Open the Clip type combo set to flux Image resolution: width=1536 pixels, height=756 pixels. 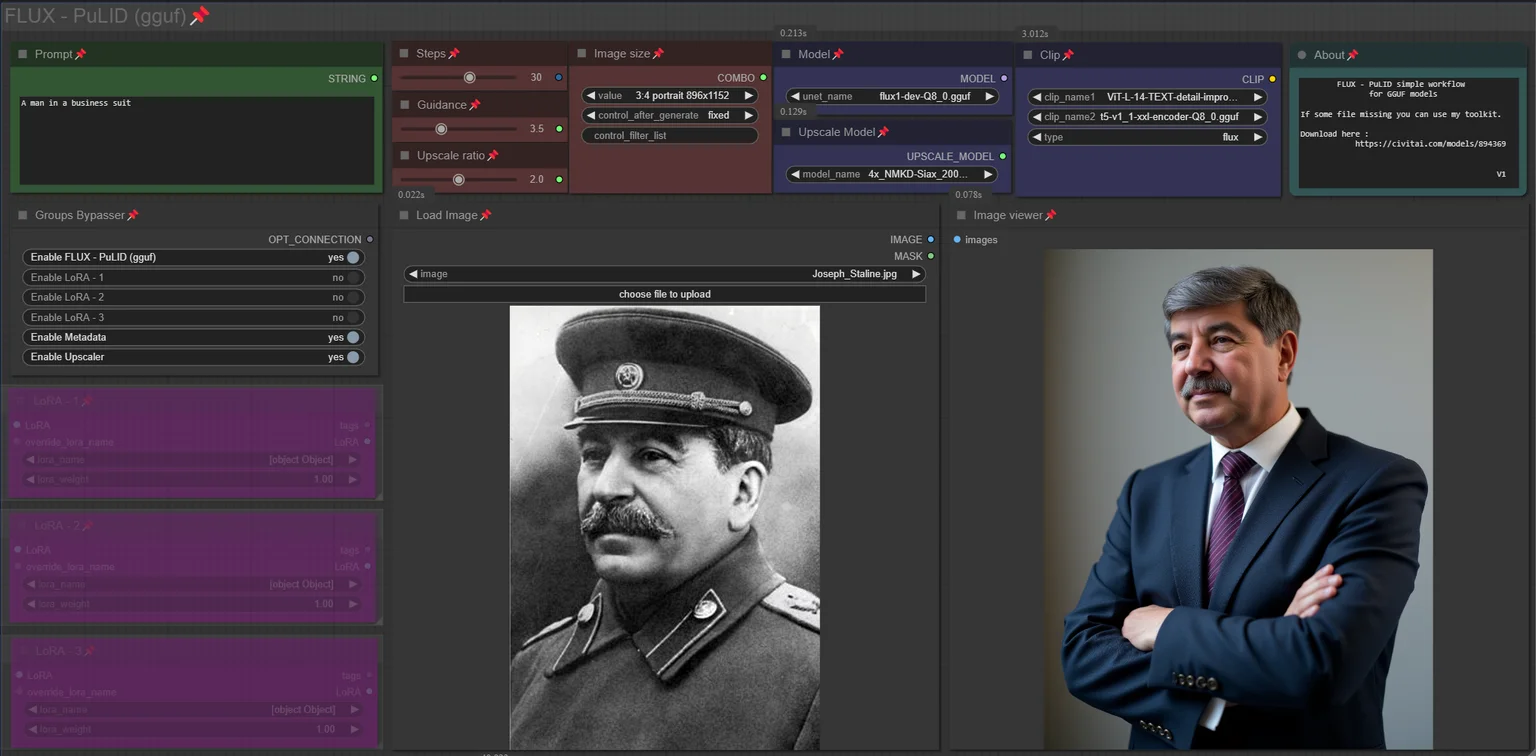(1148, 137)
